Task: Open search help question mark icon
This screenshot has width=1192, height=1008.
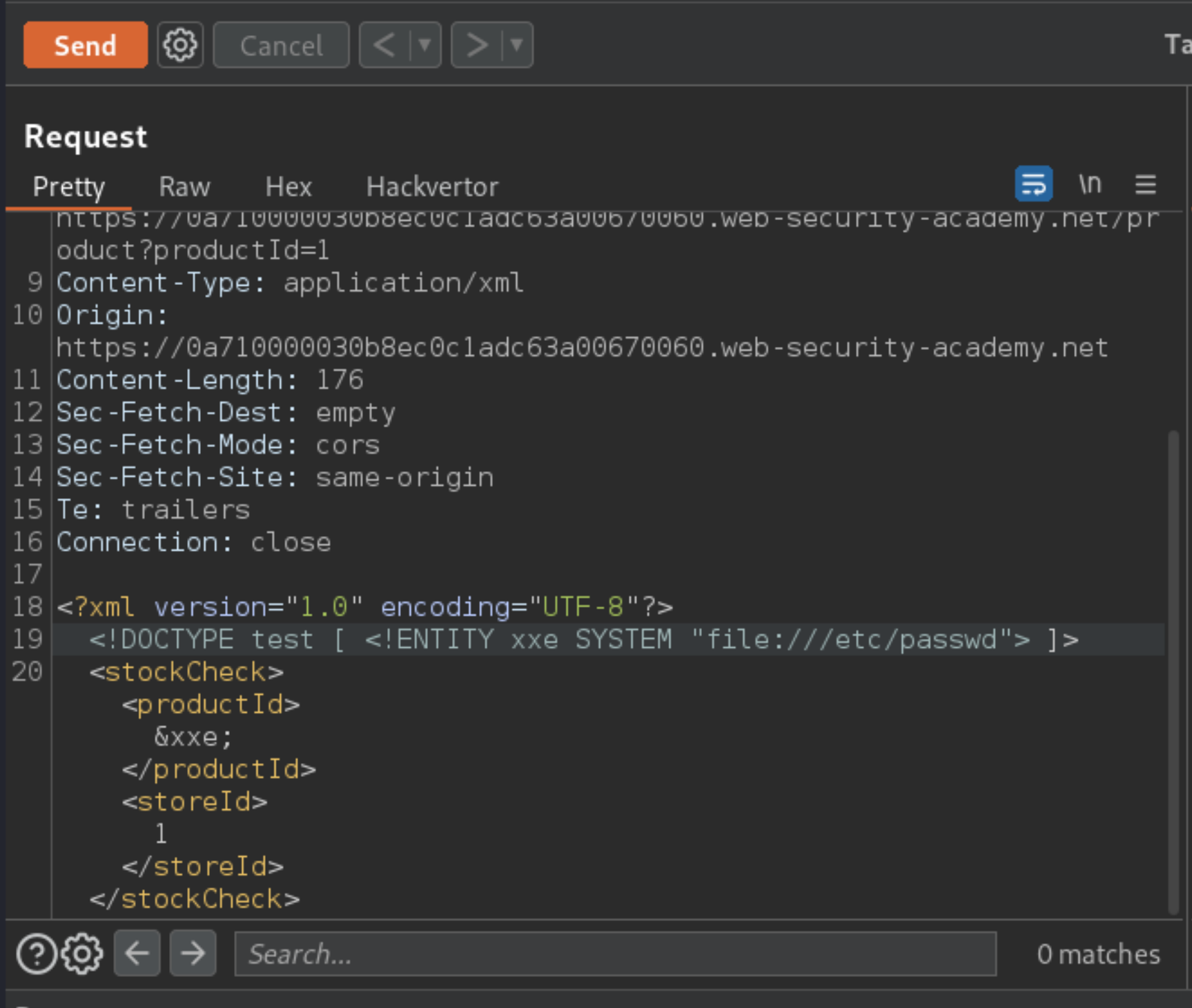Action: click(x=37, y=953)
